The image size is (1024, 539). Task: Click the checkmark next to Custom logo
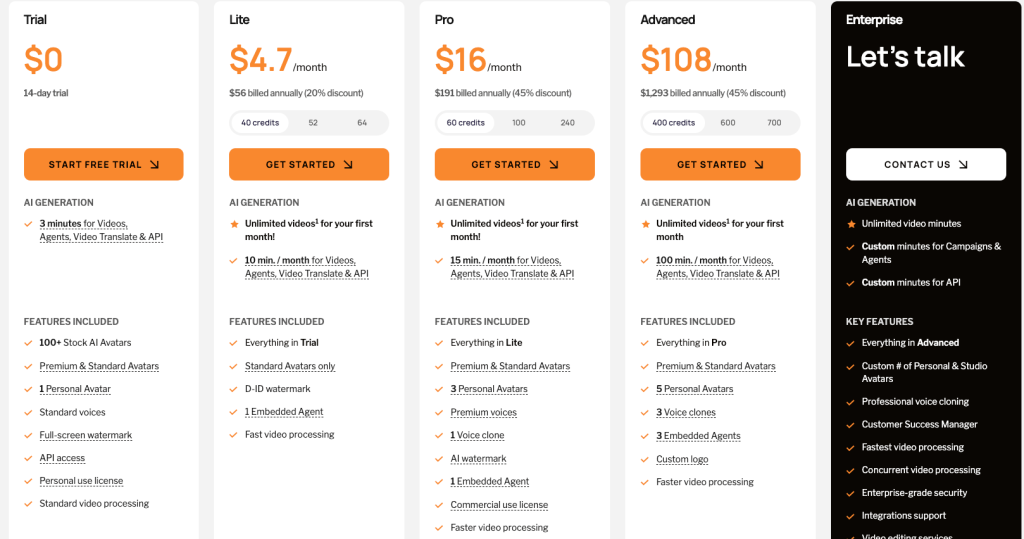[645, 459]
